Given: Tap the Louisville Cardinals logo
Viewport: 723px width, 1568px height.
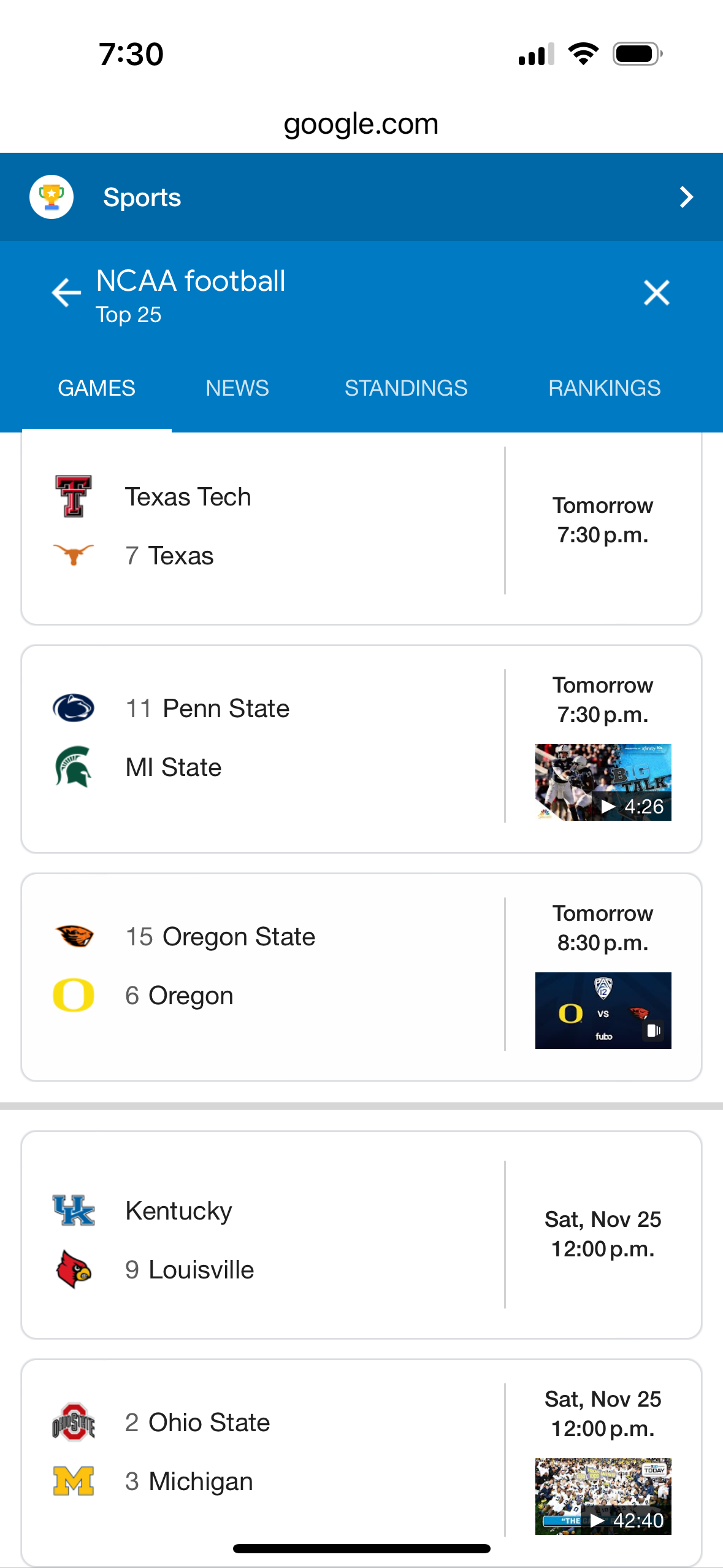Looking at the screenshot, I should point(74,1269).
